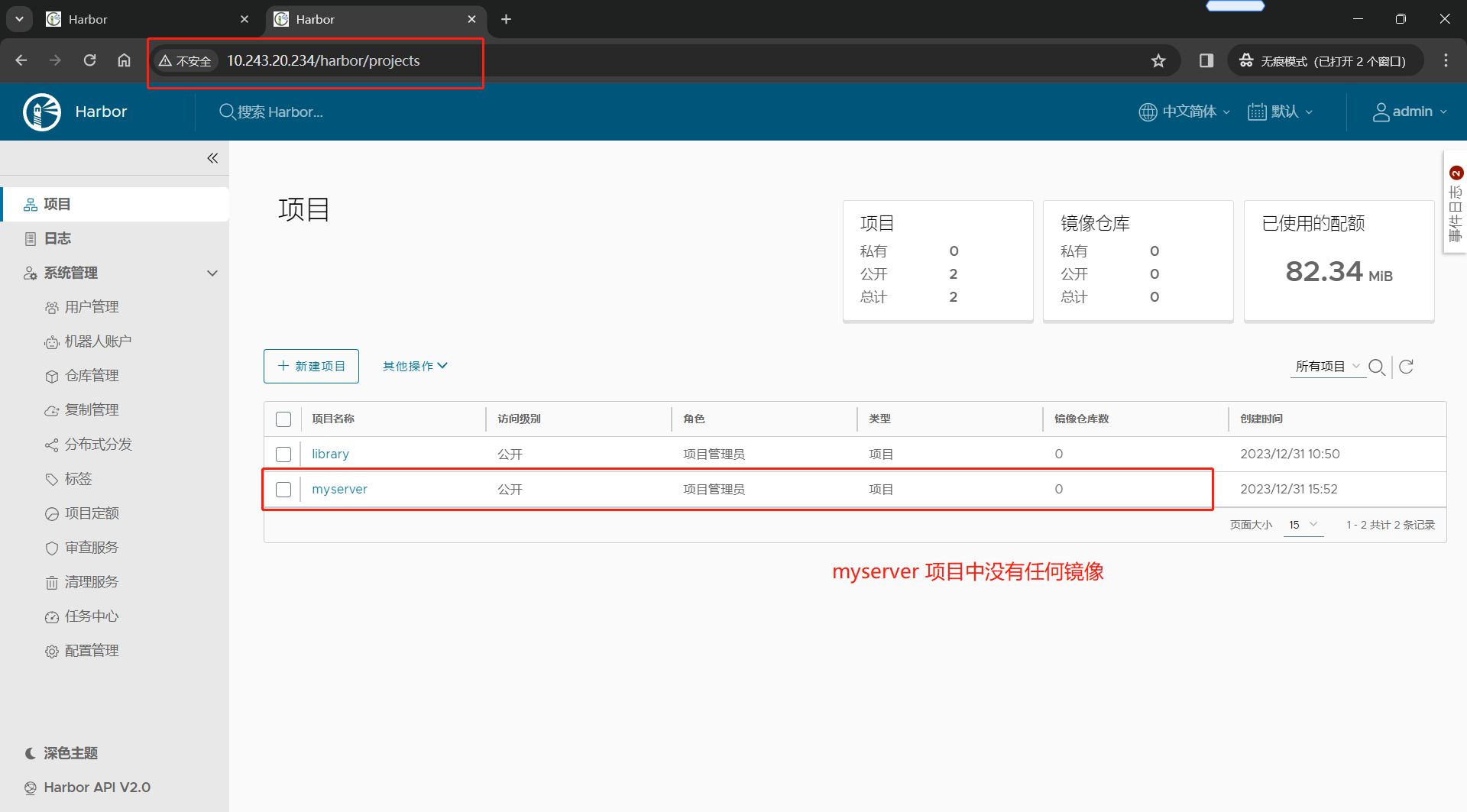Toggle the 深色主题 dark theme

pos(61,753)
